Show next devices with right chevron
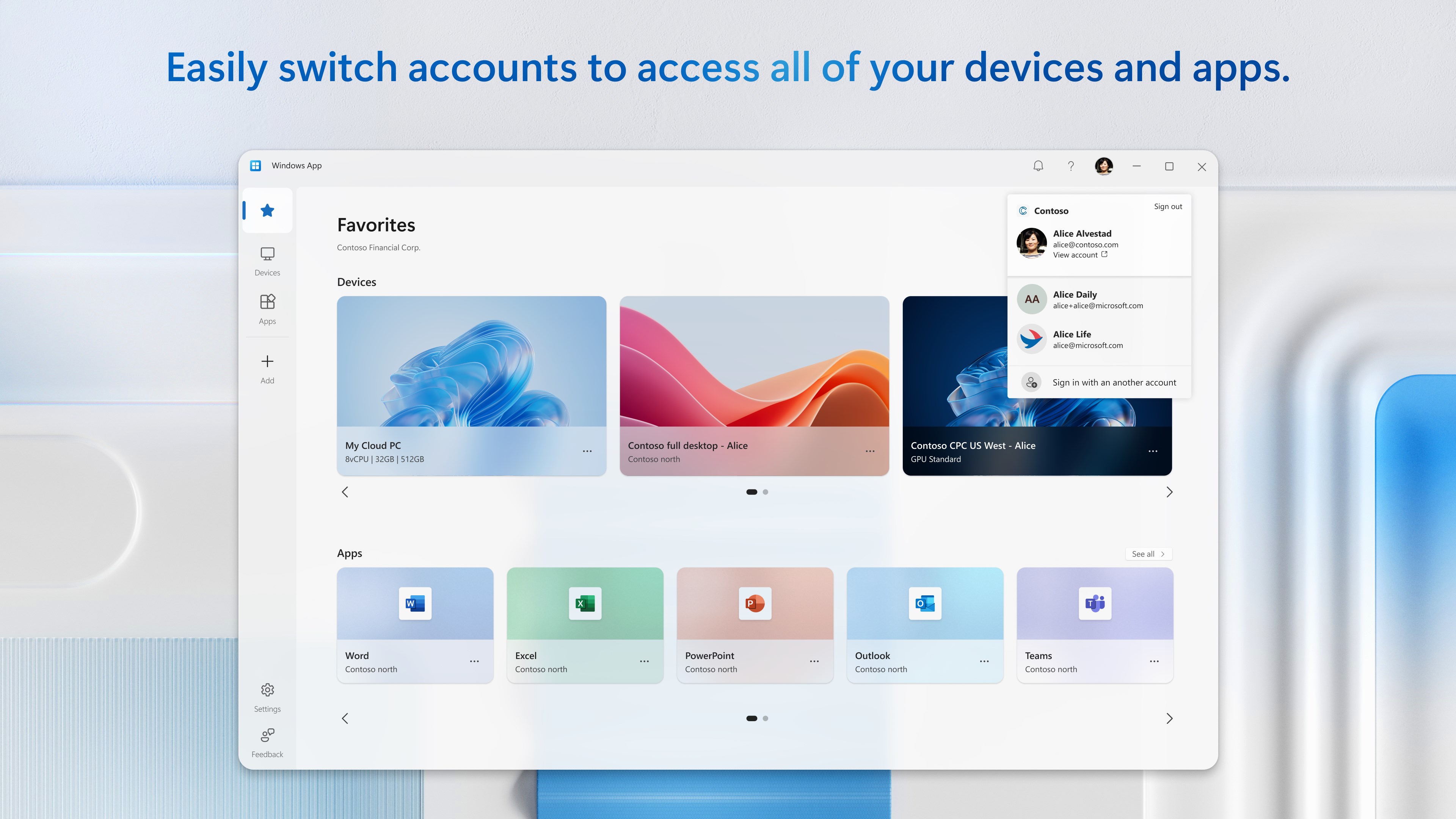1456x819 pixels. (x=1169, y=492)
